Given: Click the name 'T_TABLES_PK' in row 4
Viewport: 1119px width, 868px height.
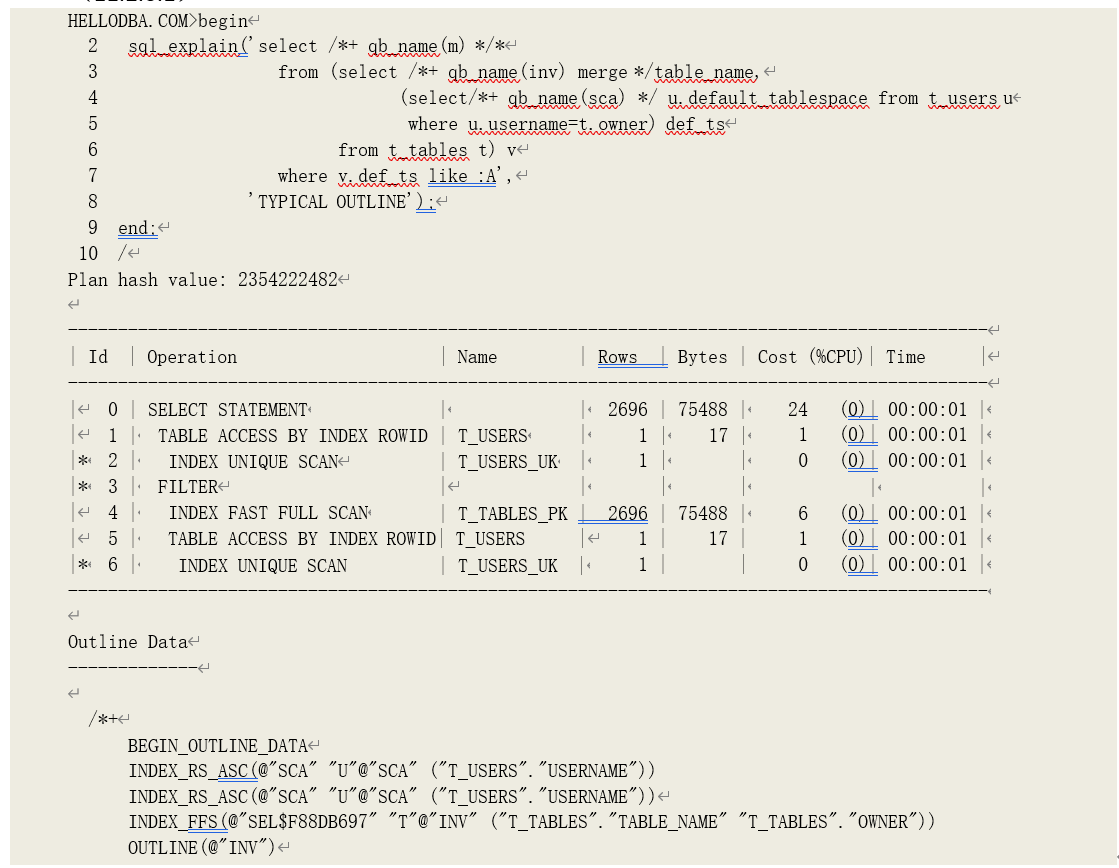Looking at the screenshot, I should point(512,513).
